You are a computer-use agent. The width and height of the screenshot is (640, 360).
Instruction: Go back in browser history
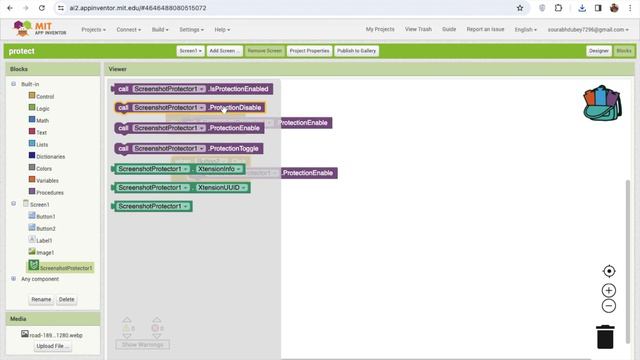coord(10,8)
